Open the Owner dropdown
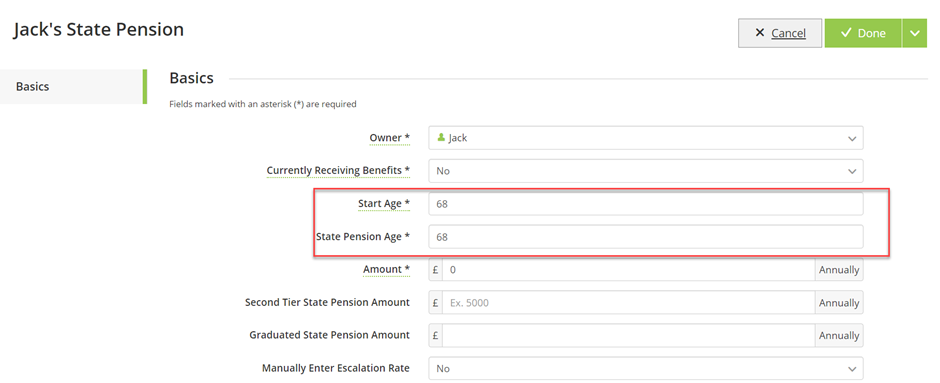 tap(646, 138)
